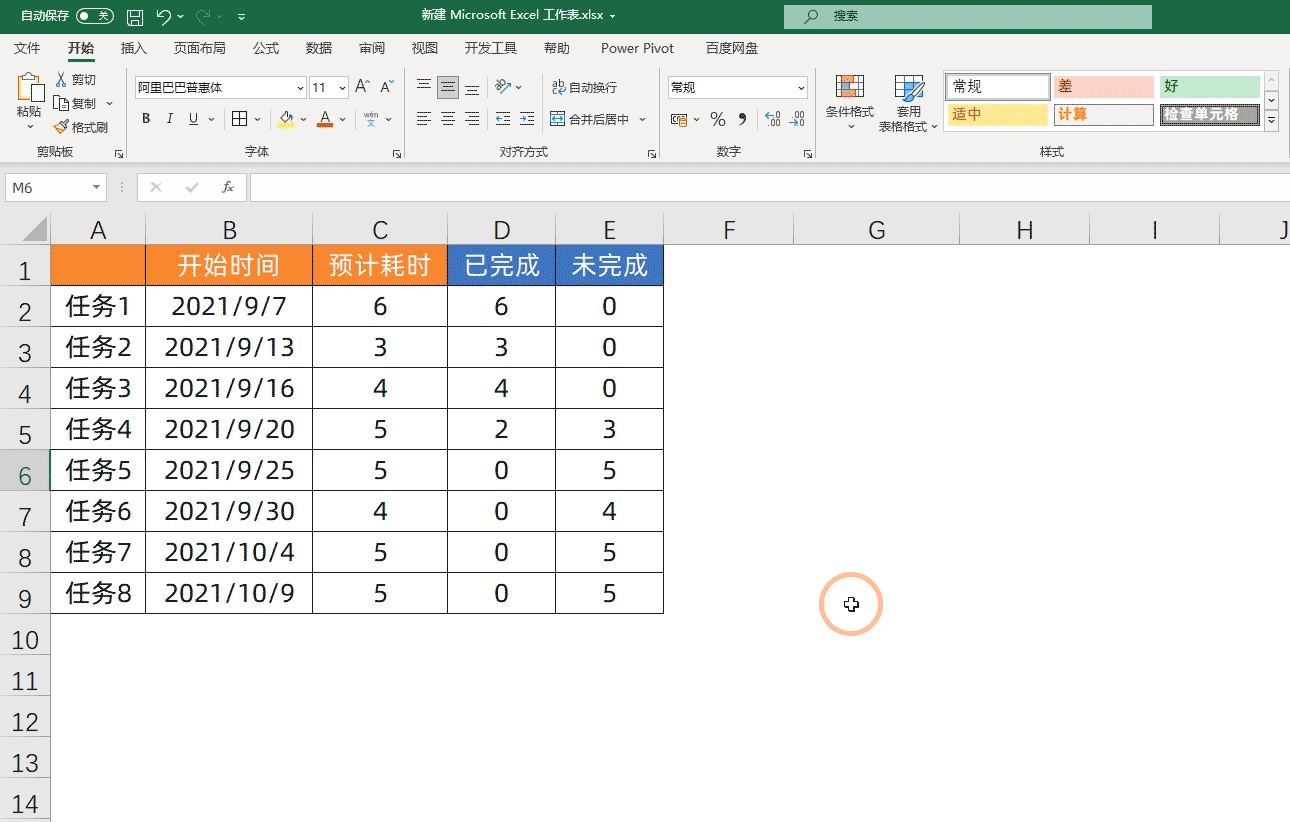Image resolution: width=1290 pixels, height=822 pixels.
Task: Expand the 合并后居中 dropdown arrow
Action: (x=642, y=119)
